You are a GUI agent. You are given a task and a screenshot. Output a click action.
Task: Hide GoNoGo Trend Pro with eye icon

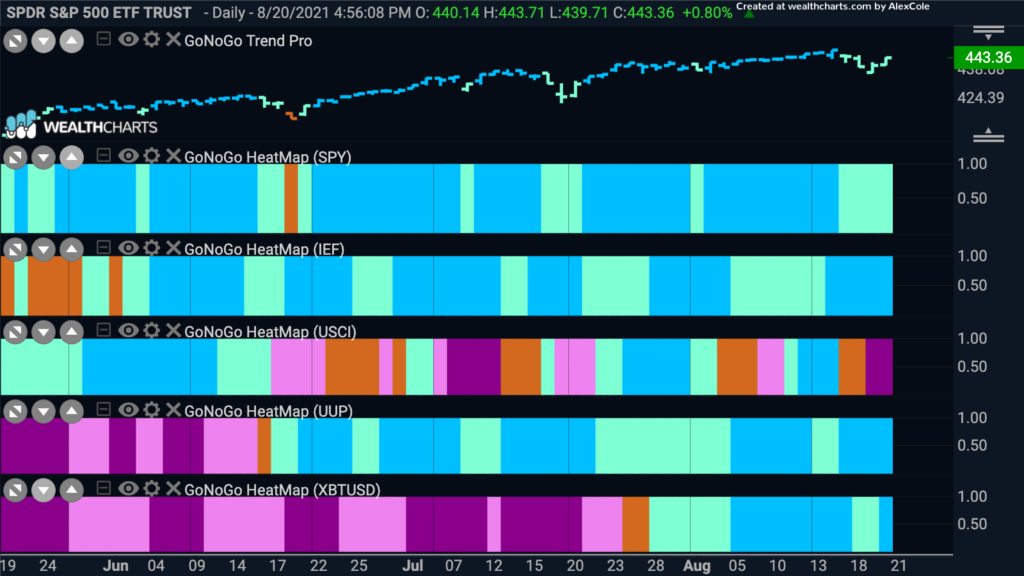128,40
